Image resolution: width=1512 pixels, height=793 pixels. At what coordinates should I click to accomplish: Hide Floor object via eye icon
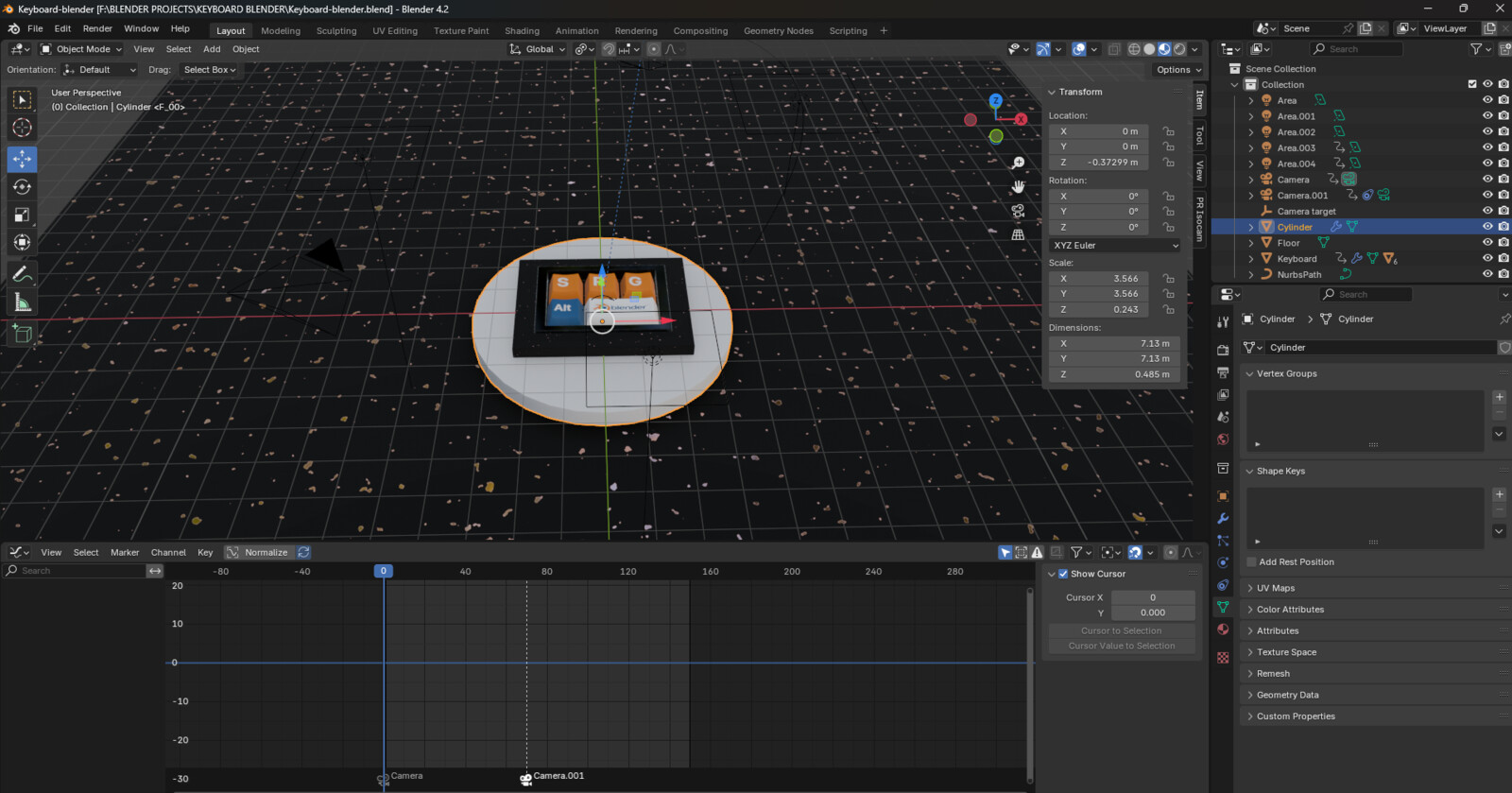[x=1487, y=243]
